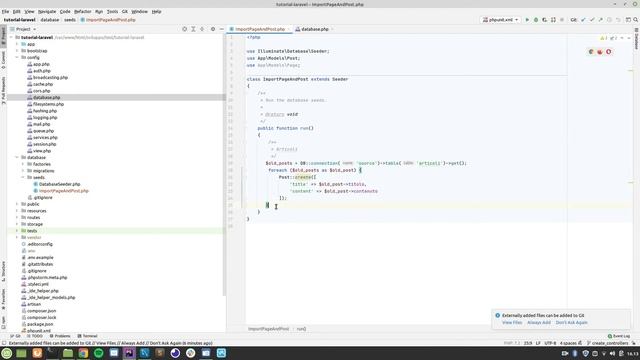The image size is (640, 360).
Task: Click Don't Ask Again link in notification
Action: coord(571,322)
